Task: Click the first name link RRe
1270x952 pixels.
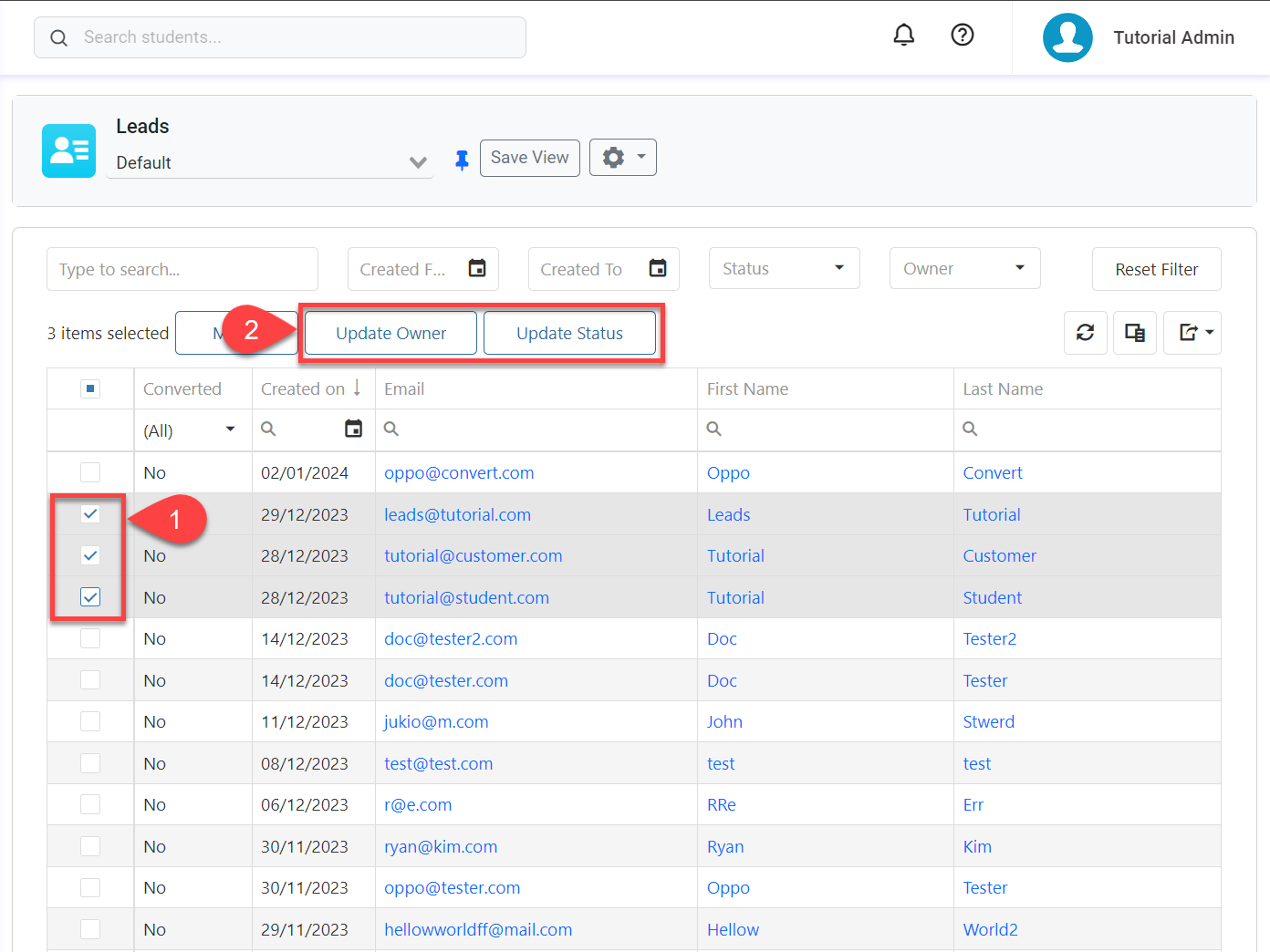Action: (x=721, y=804)
